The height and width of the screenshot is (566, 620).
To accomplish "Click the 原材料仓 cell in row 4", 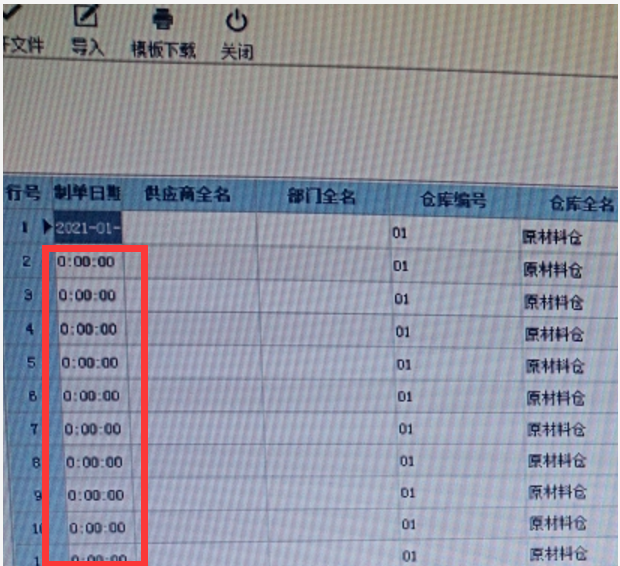I will tap(555, 335).
